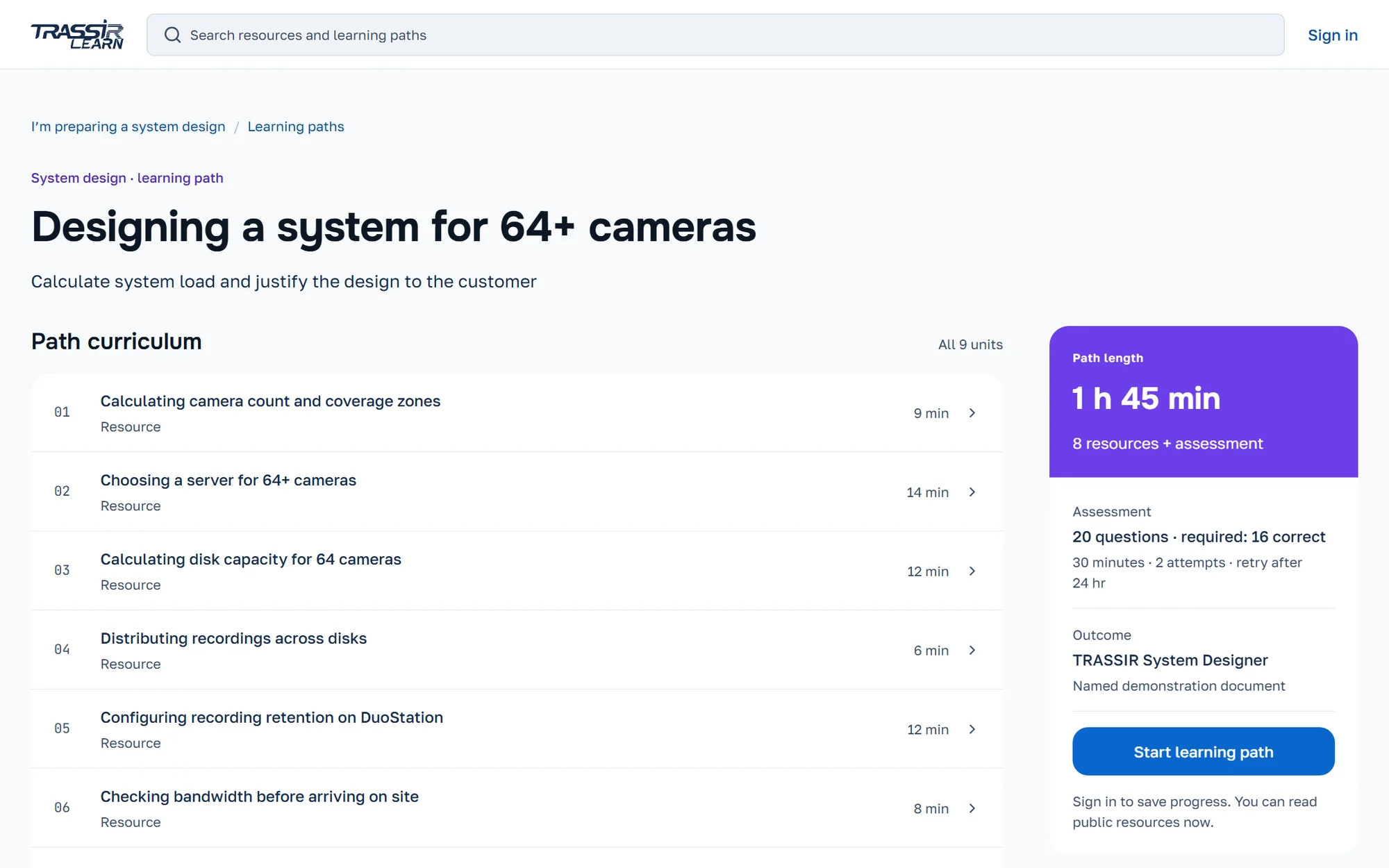The height and width of the screenshot is (868, 1389).
Task: Click the search magnifier icon
Action: pyautogui.click(x=172, y=35)
